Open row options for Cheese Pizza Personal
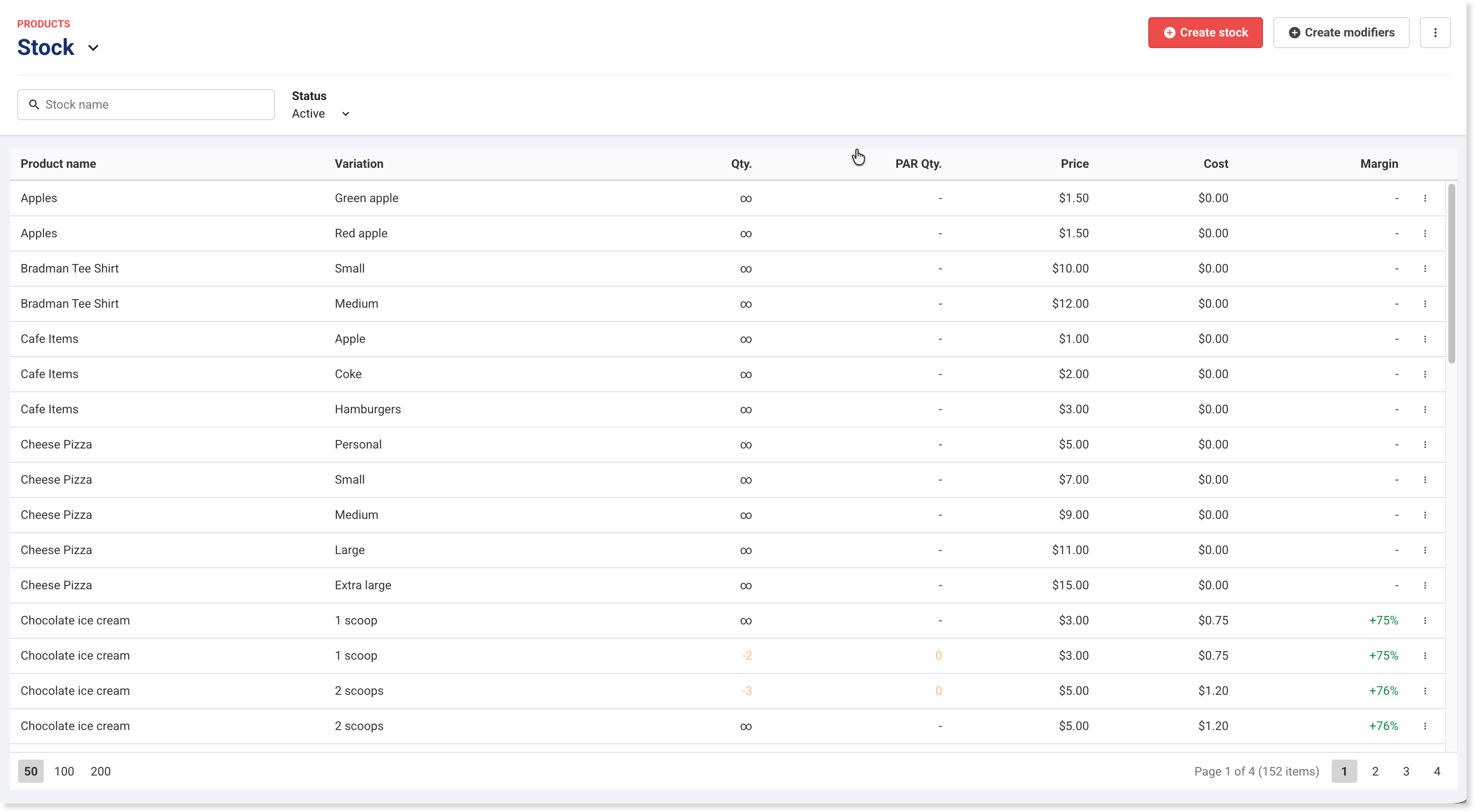1475x812 pixels. 1425,444
